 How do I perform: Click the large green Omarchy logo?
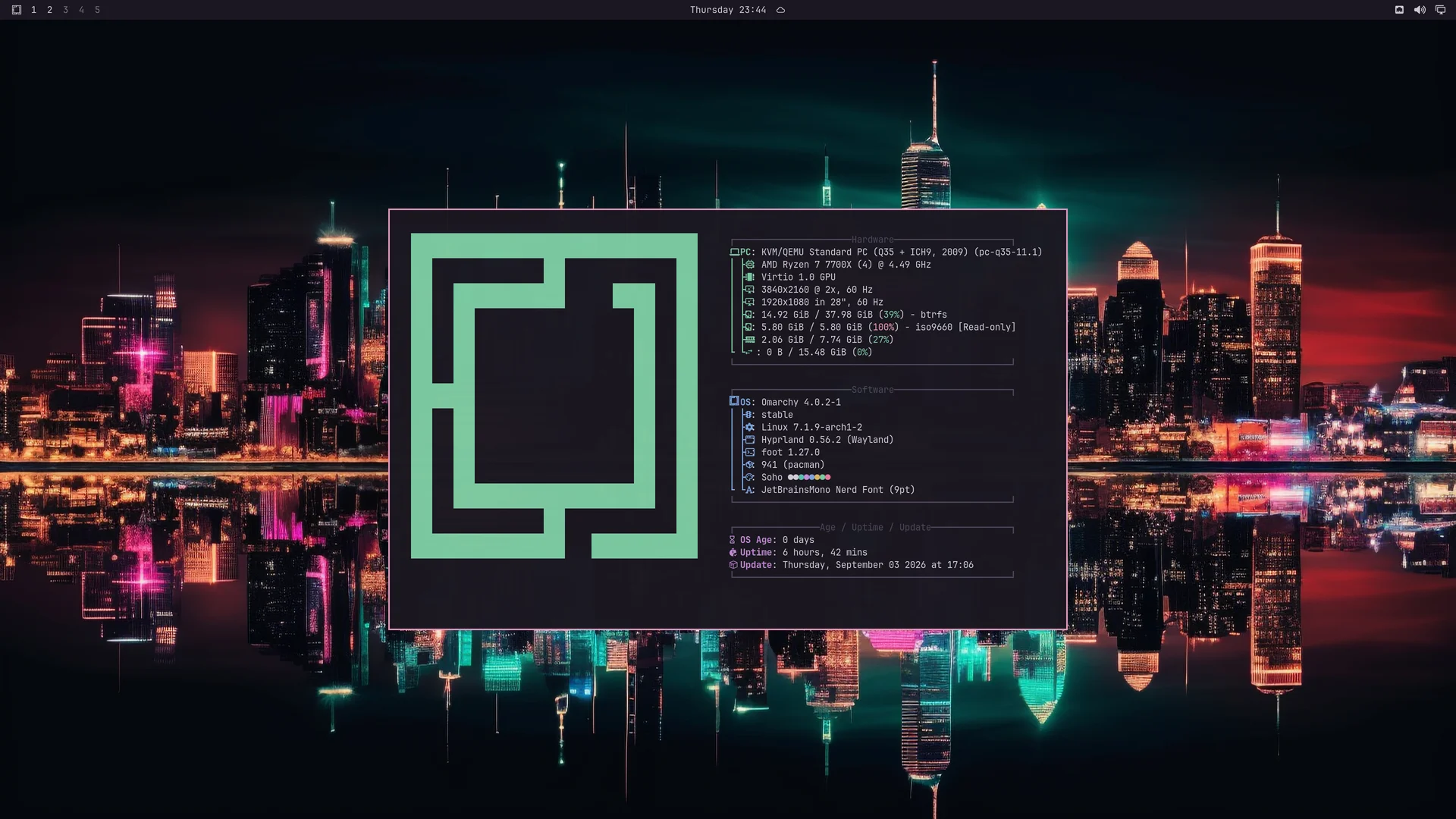tap(554, 396)
